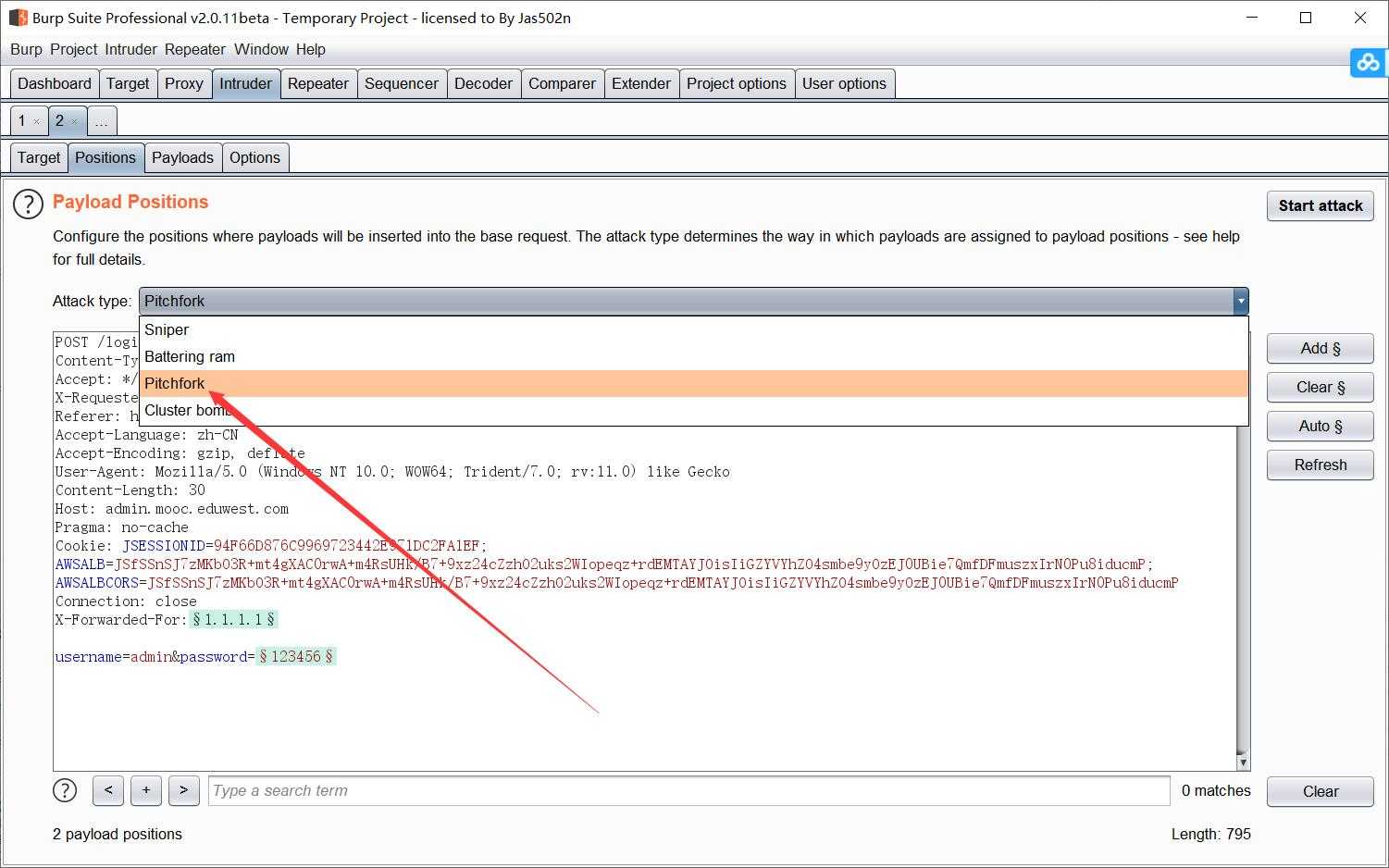The width and height of the screenshot is (1389, 868).
Task: Open the Burp menu
Action: tap(26, 49)
